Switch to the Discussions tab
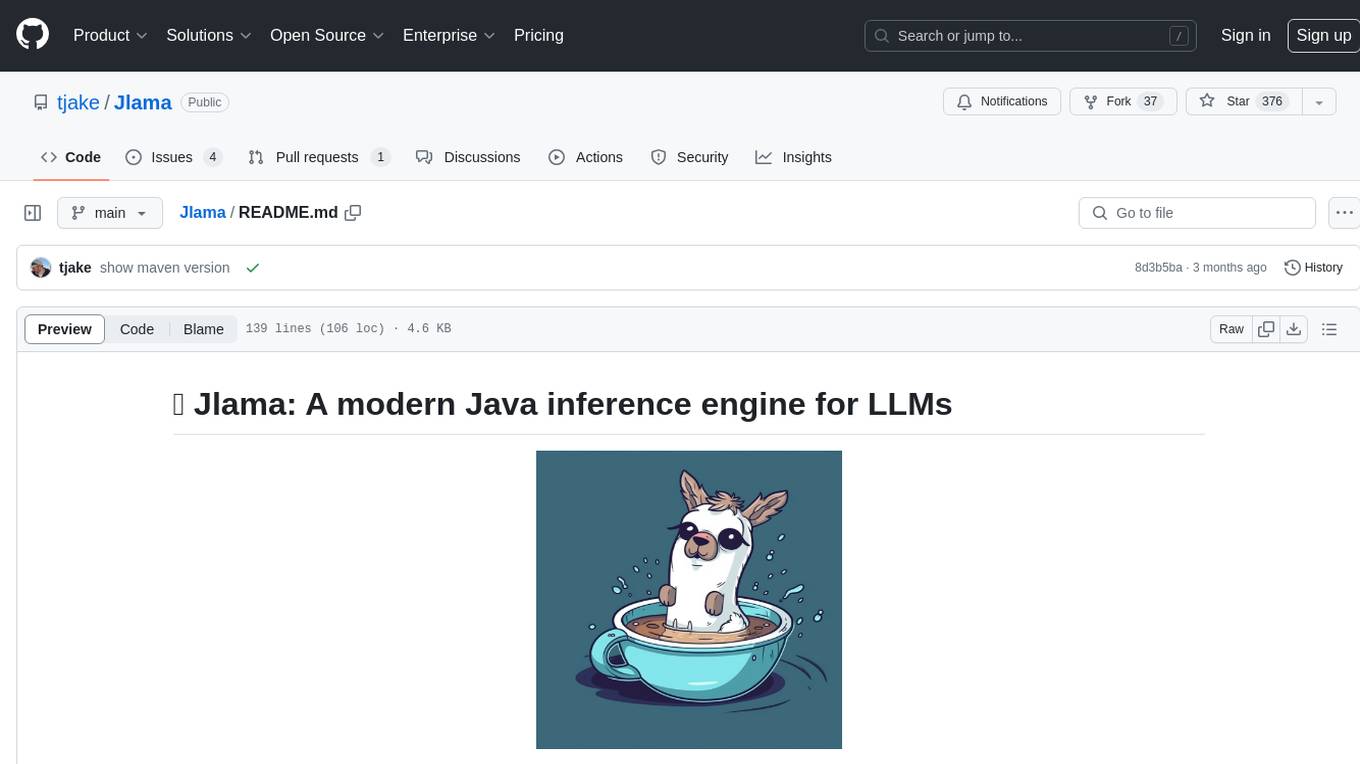 (x=468, y=157)
